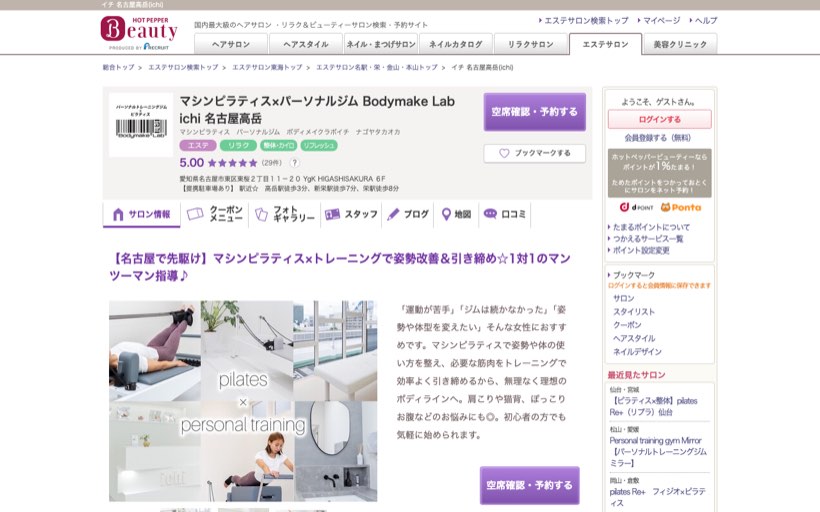Click the map pin icon

(446, 214)
